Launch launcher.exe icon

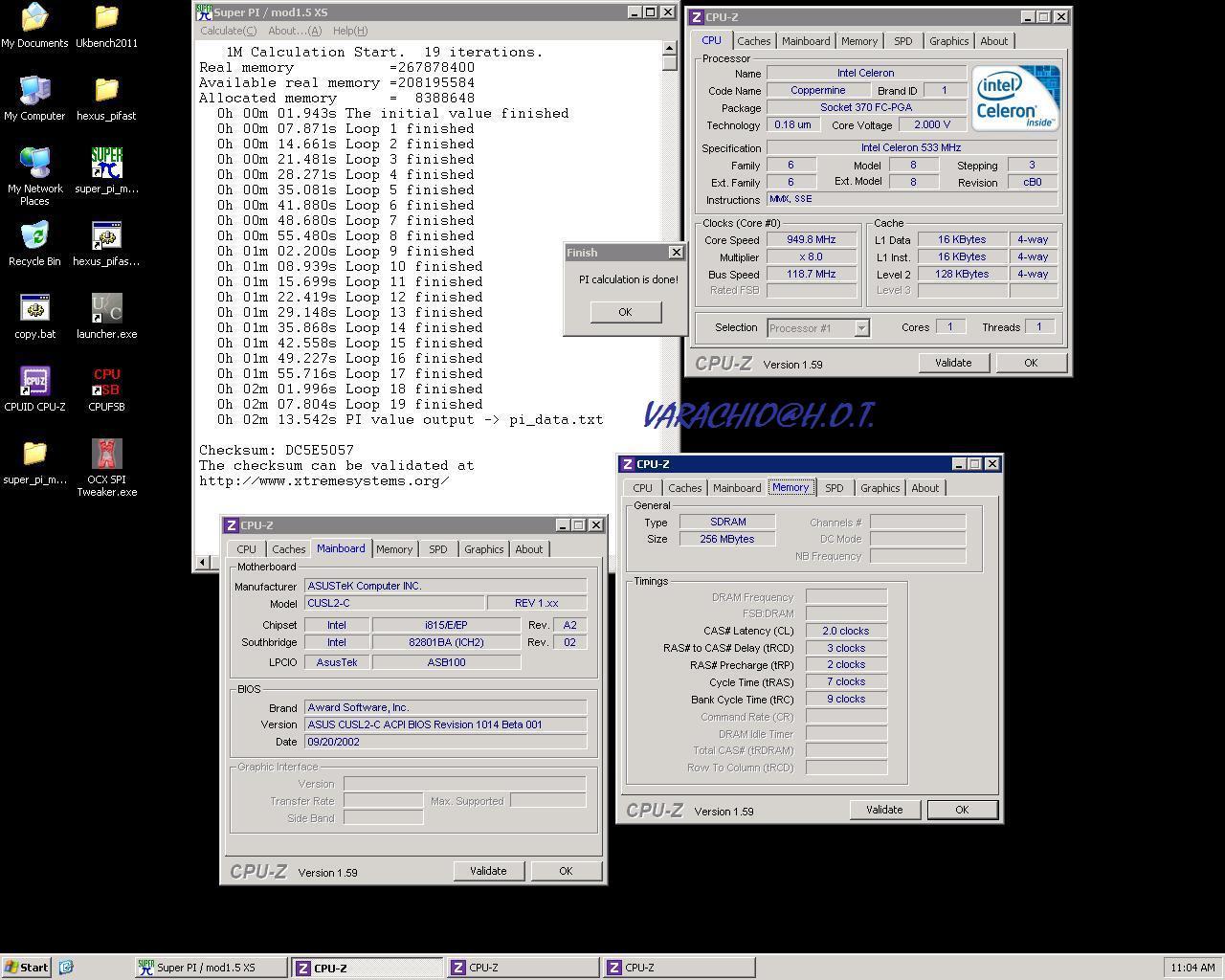(106, 317)
